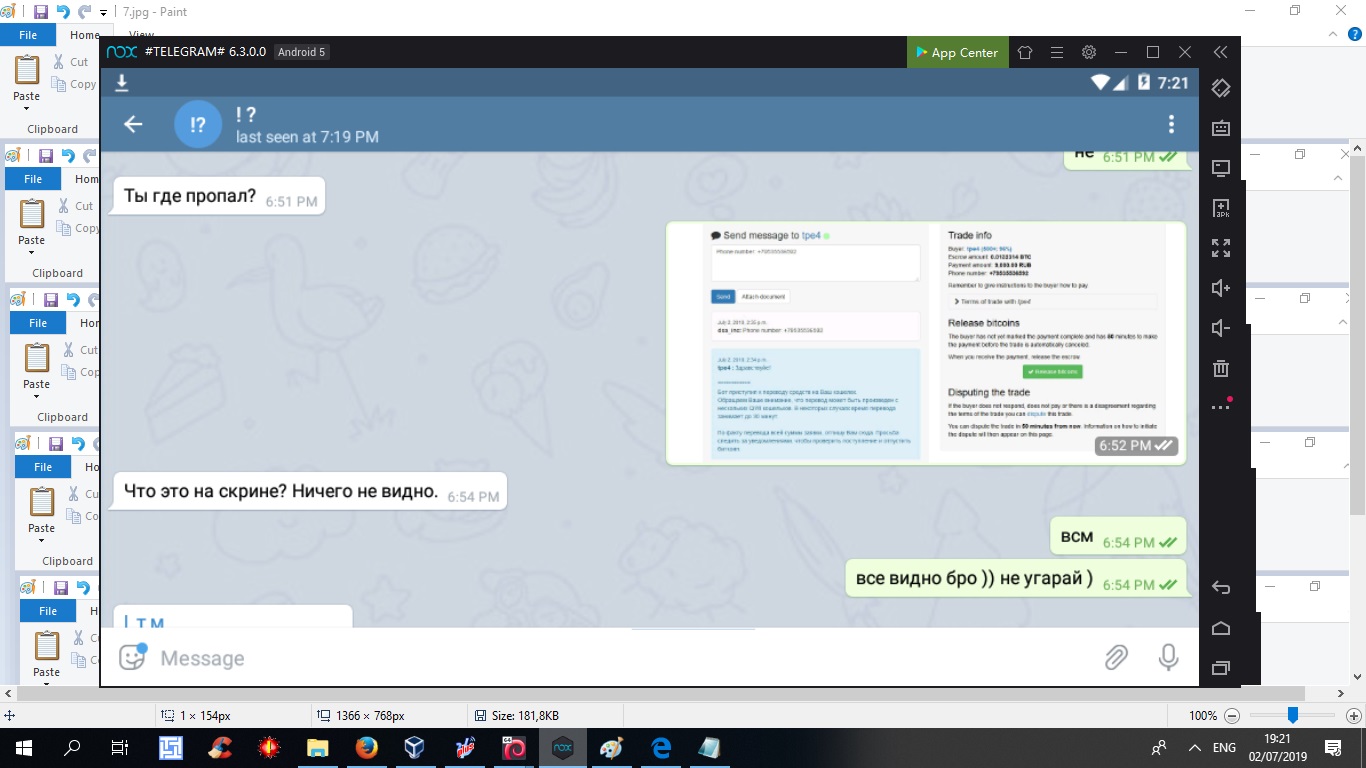Open the File tab in 7.jpg Paint

28,35
